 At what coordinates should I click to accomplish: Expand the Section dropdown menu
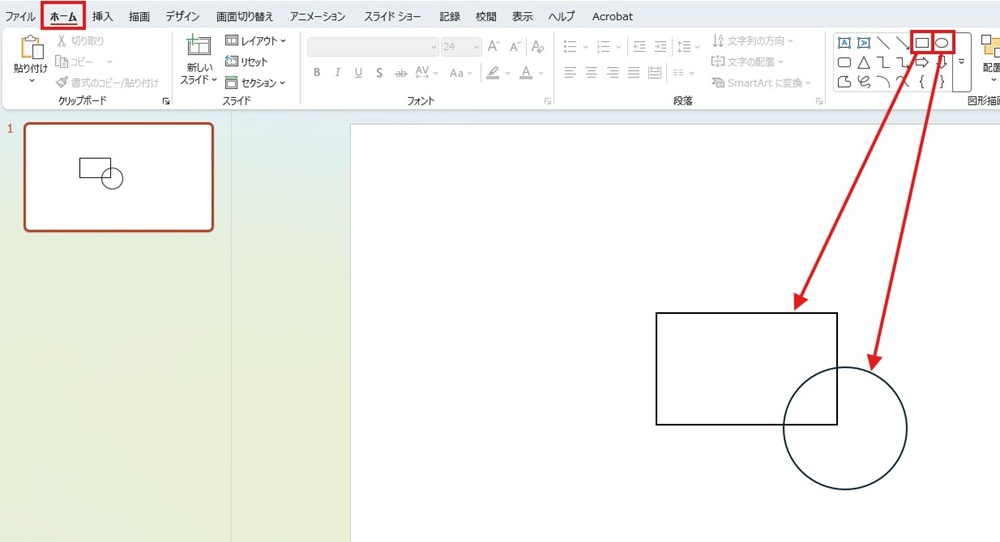click(x=255, y=83)
